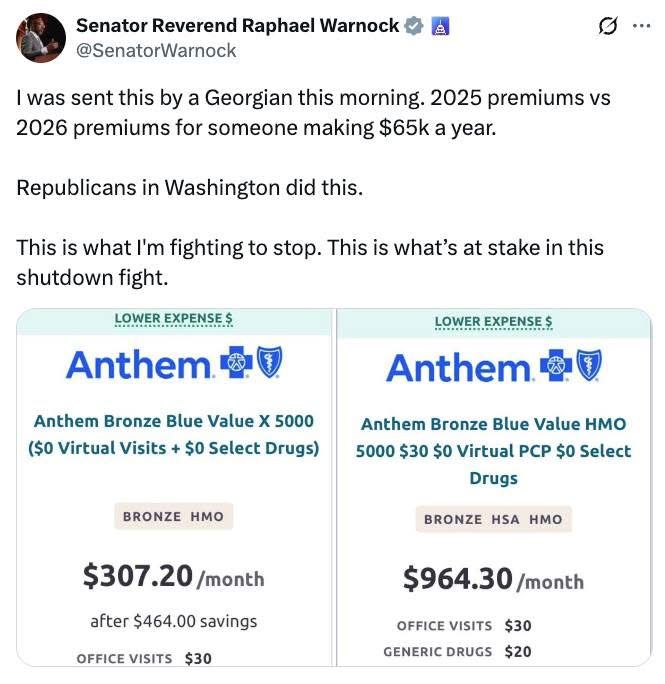Viewport: 665px width, 684px height.
Task: Select the Anthem Bronze Blue Value HMO title
Action: [x=494, y=451]
